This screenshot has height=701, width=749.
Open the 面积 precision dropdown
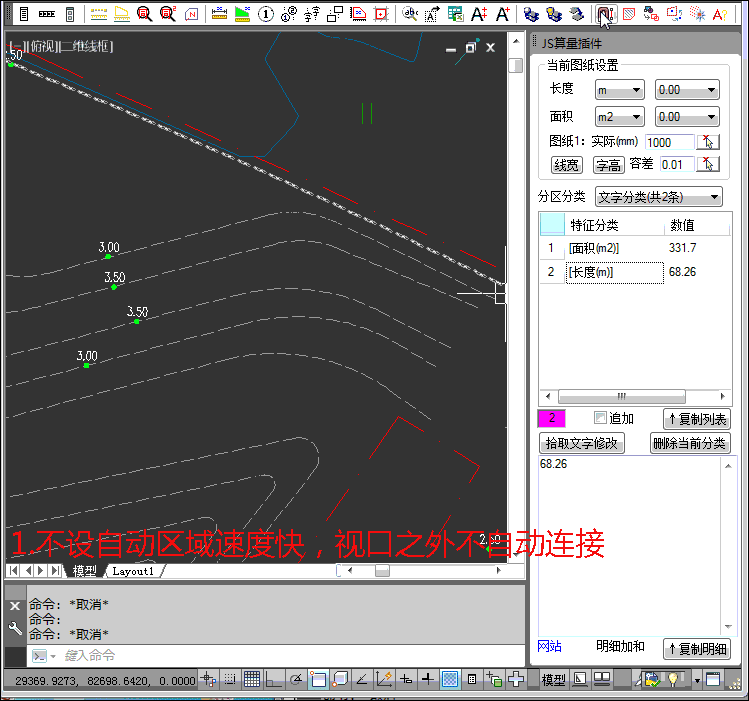click(686, 117)
